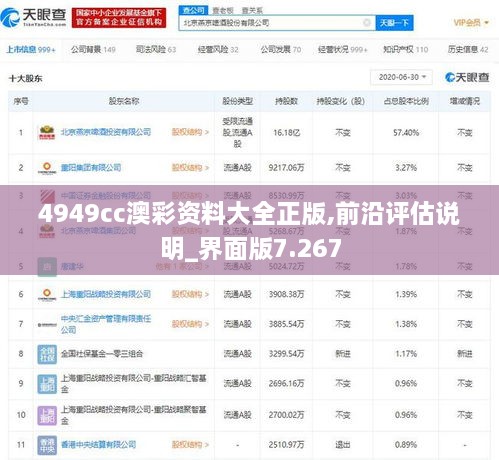The height and width of the screenshot is (460, 499).
Task: Open 北京燕京啤酒投资有限公司 shareholder link
Action: pos(106,132)
